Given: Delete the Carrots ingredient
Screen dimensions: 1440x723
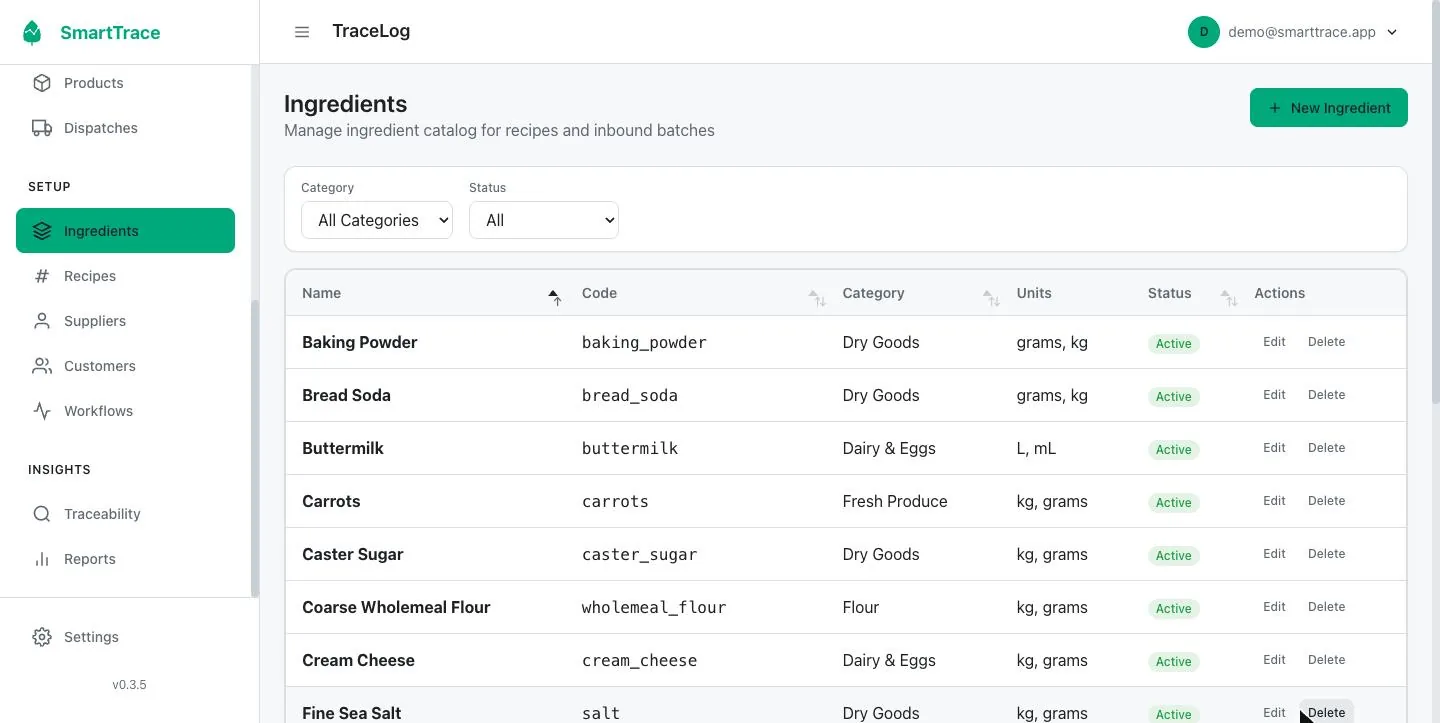Looking at the screenshot, I should pos(1326,501).
